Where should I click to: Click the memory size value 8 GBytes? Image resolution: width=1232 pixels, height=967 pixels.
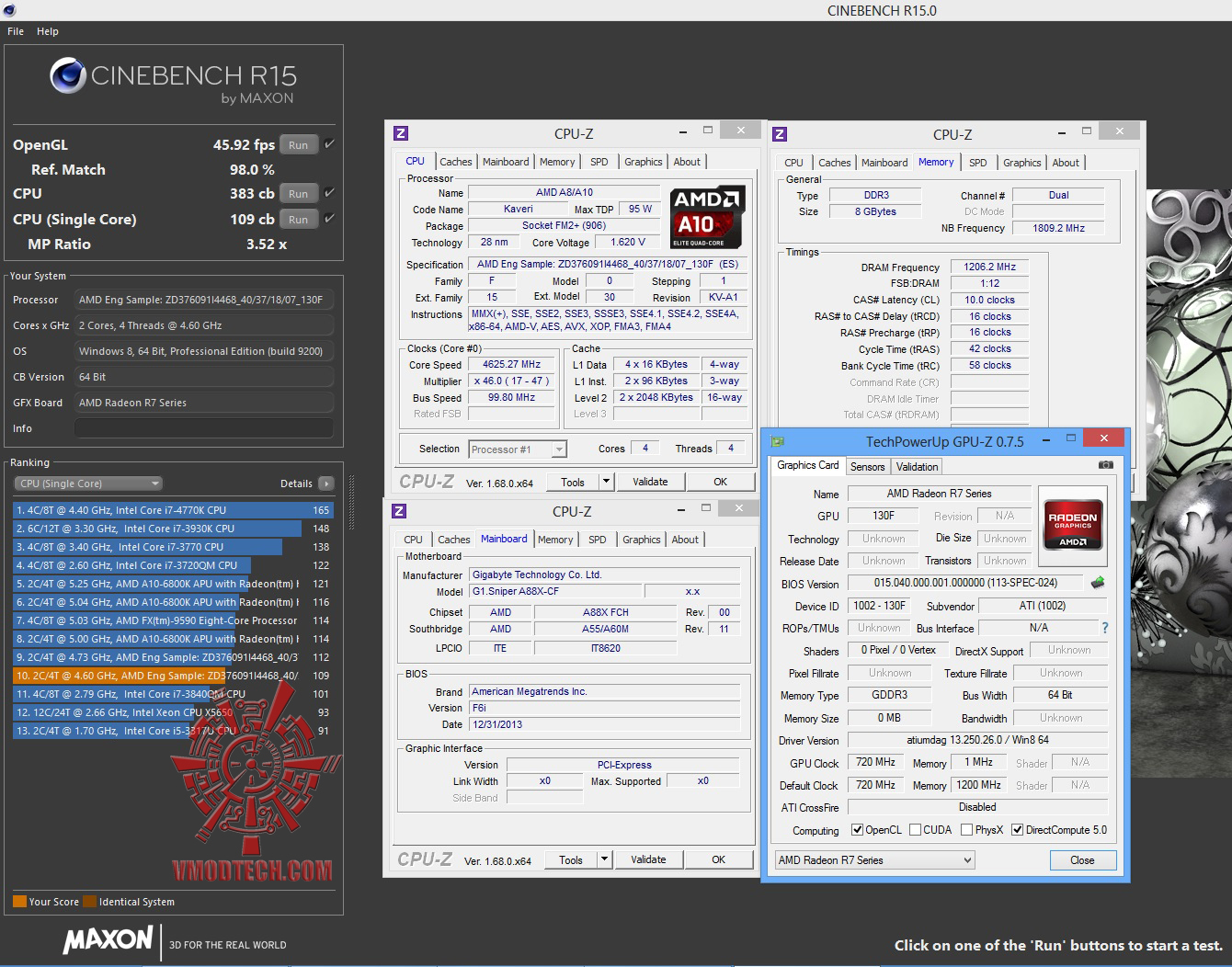[875, 211]
